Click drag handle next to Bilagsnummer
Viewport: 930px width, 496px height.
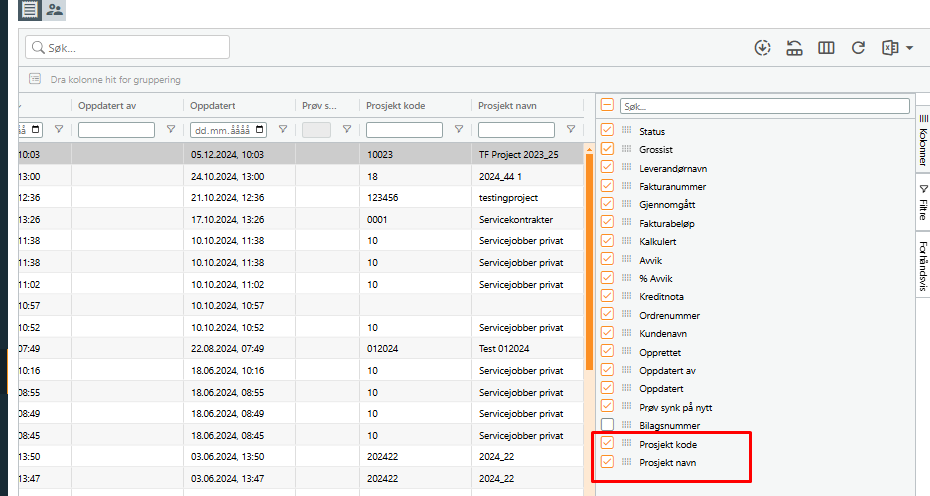coord(626,424)
